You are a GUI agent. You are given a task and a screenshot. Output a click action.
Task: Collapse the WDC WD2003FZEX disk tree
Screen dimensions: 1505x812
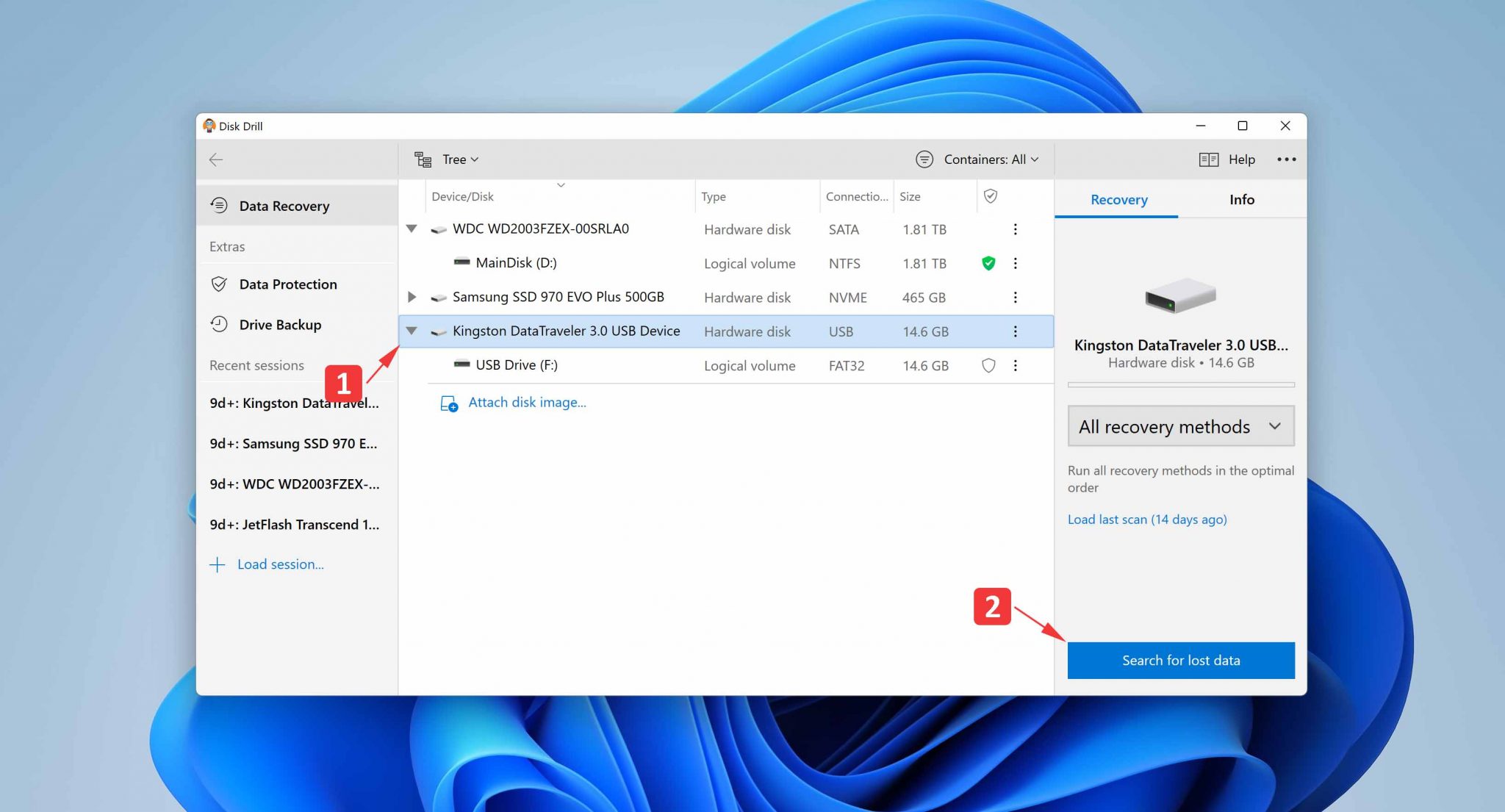coord(412,229)
